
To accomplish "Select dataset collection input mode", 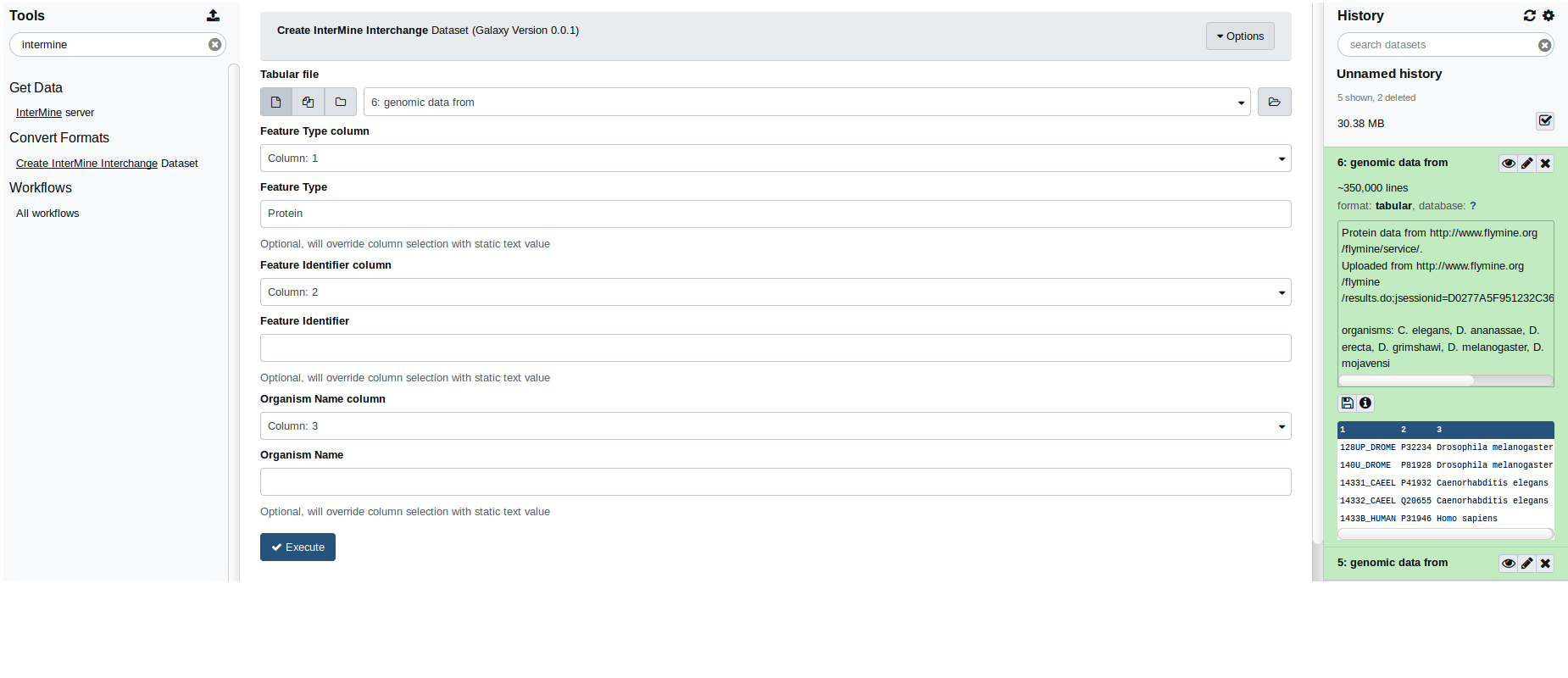I will tap(341, 102).
